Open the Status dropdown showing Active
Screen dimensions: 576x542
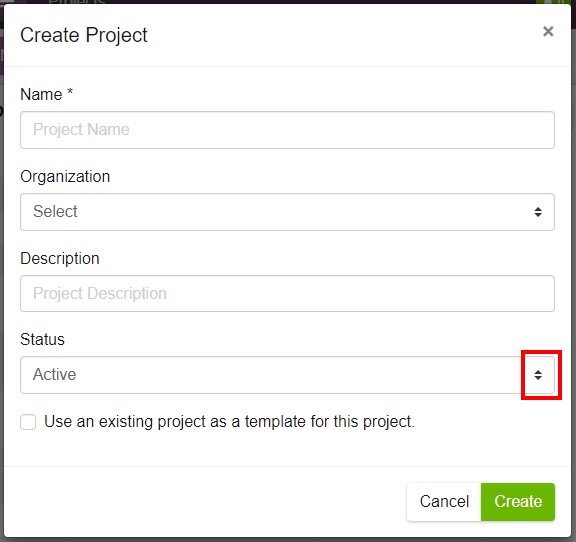(x=287, y=375)
